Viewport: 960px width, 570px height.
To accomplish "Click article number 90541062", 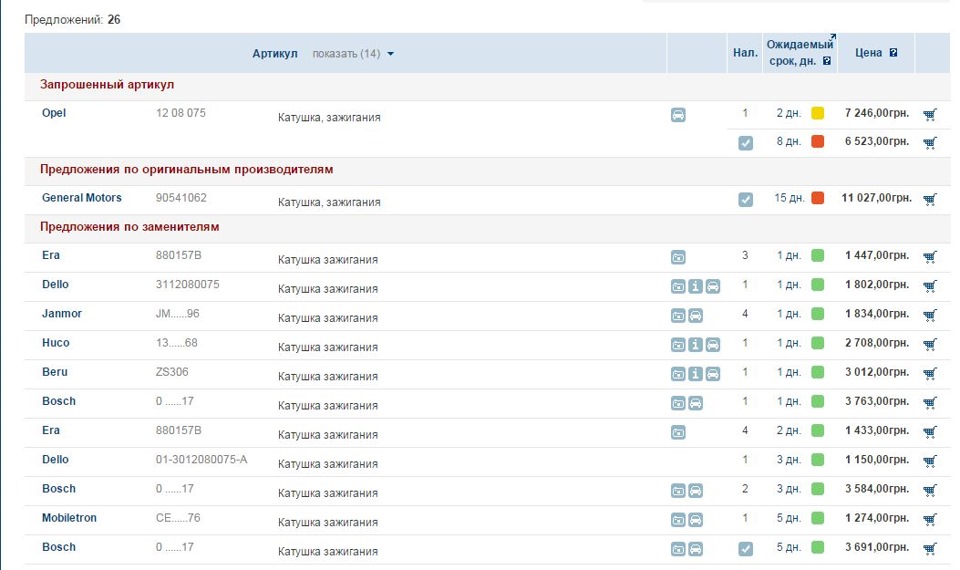I will (181, 198).
